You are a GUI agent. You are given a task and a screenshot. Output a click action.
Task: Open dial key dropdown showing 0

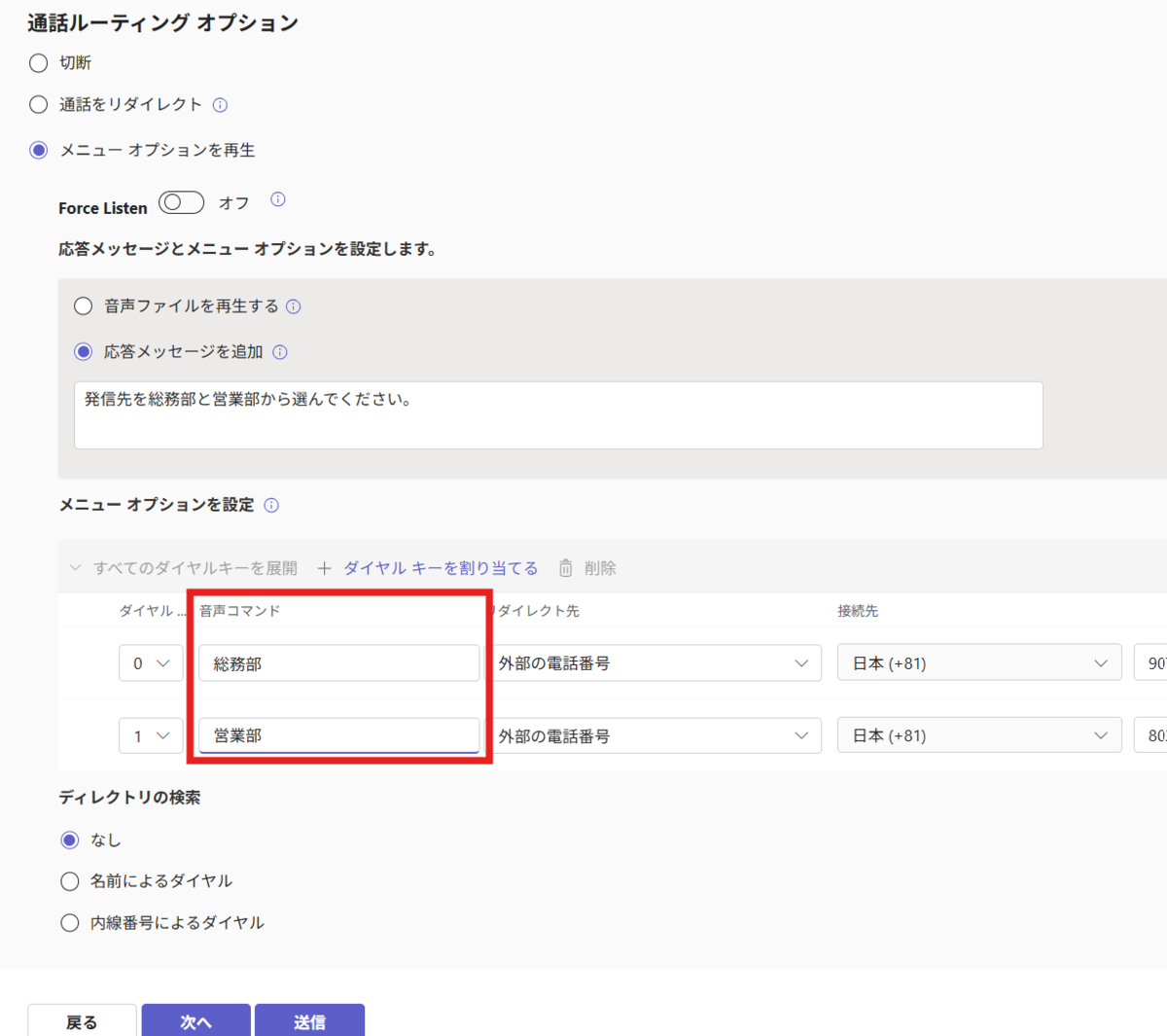[x=151, y=663]
